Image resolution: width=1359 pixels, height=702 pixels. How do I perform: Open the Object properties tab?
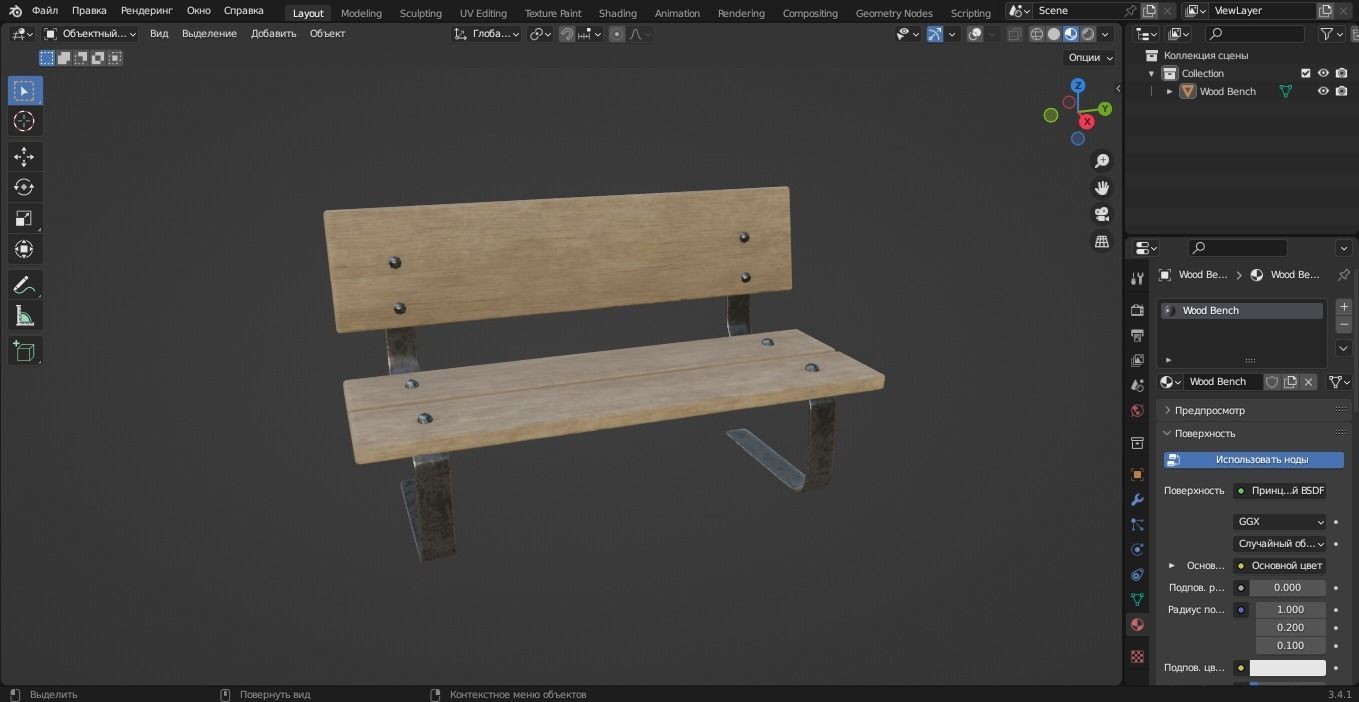coord(1137,474)
